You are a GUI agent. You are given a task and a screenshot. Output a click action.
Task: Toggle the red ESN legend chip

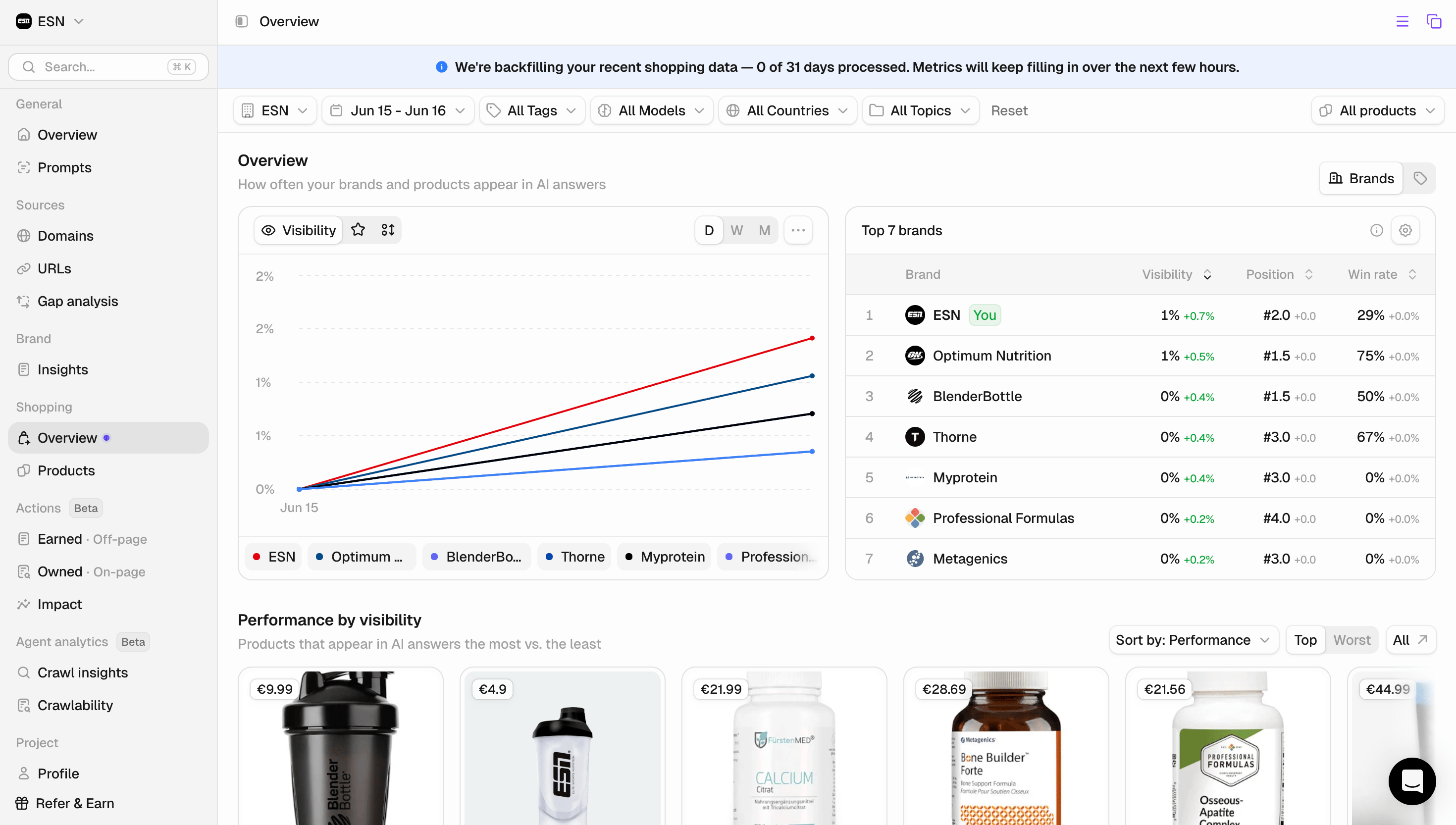click(x=274, y=557)
